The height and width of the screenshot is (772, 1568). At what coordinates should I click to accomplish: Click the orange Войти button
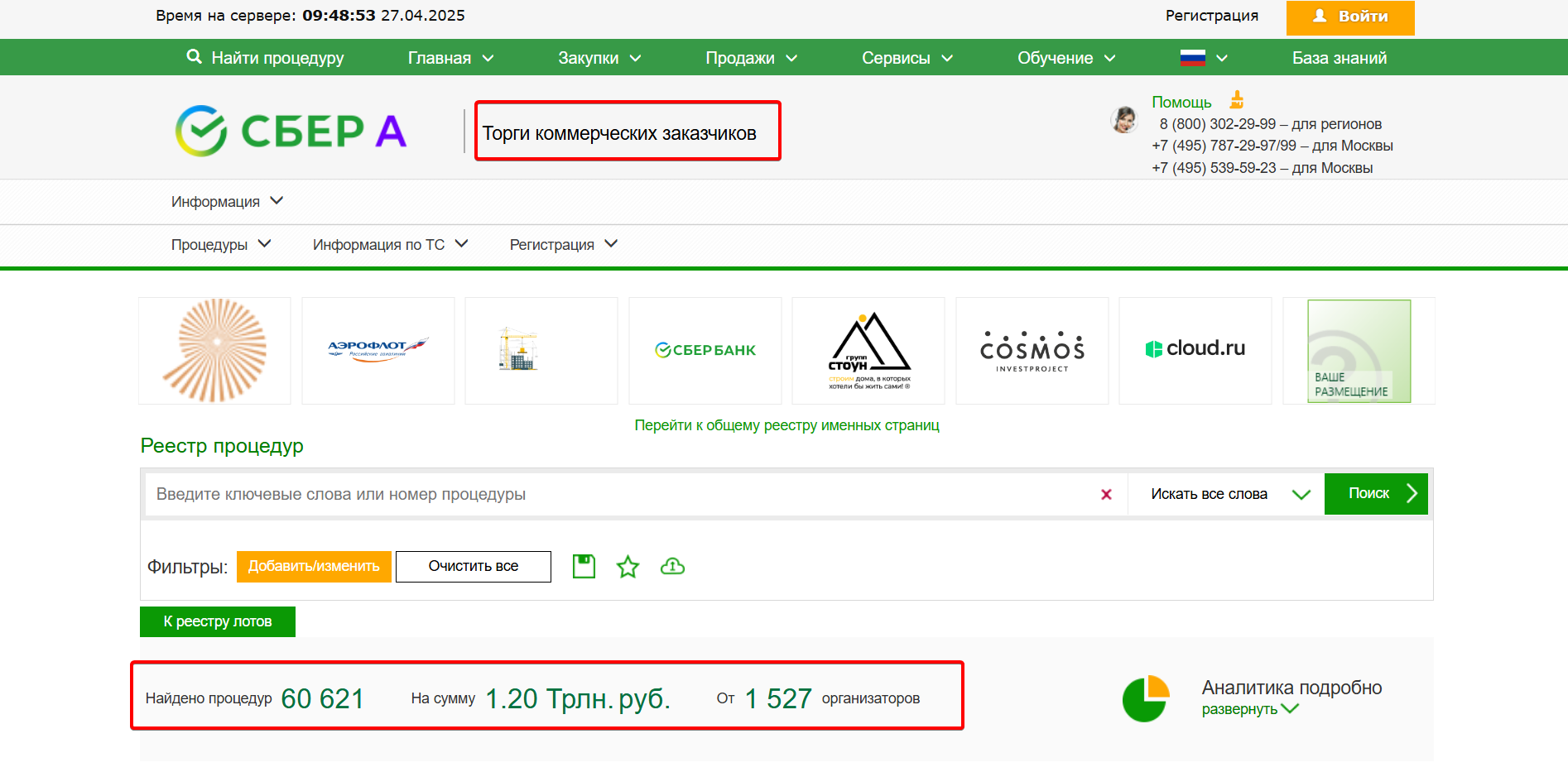(1350, 17)
